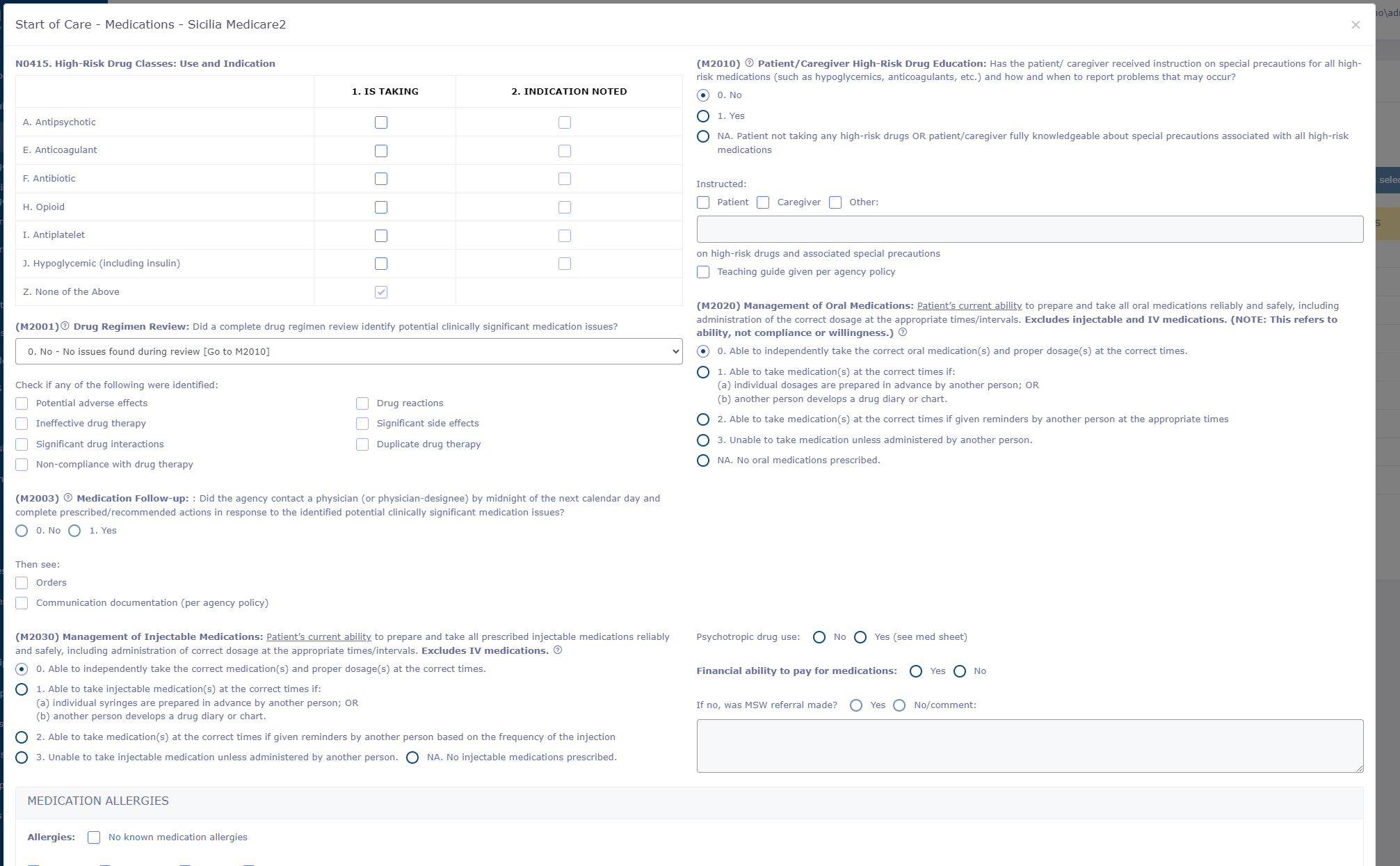The image size is (1400, 866).
Task: Check Hypoglycemic Is Taking box
Action: [381, 264]
